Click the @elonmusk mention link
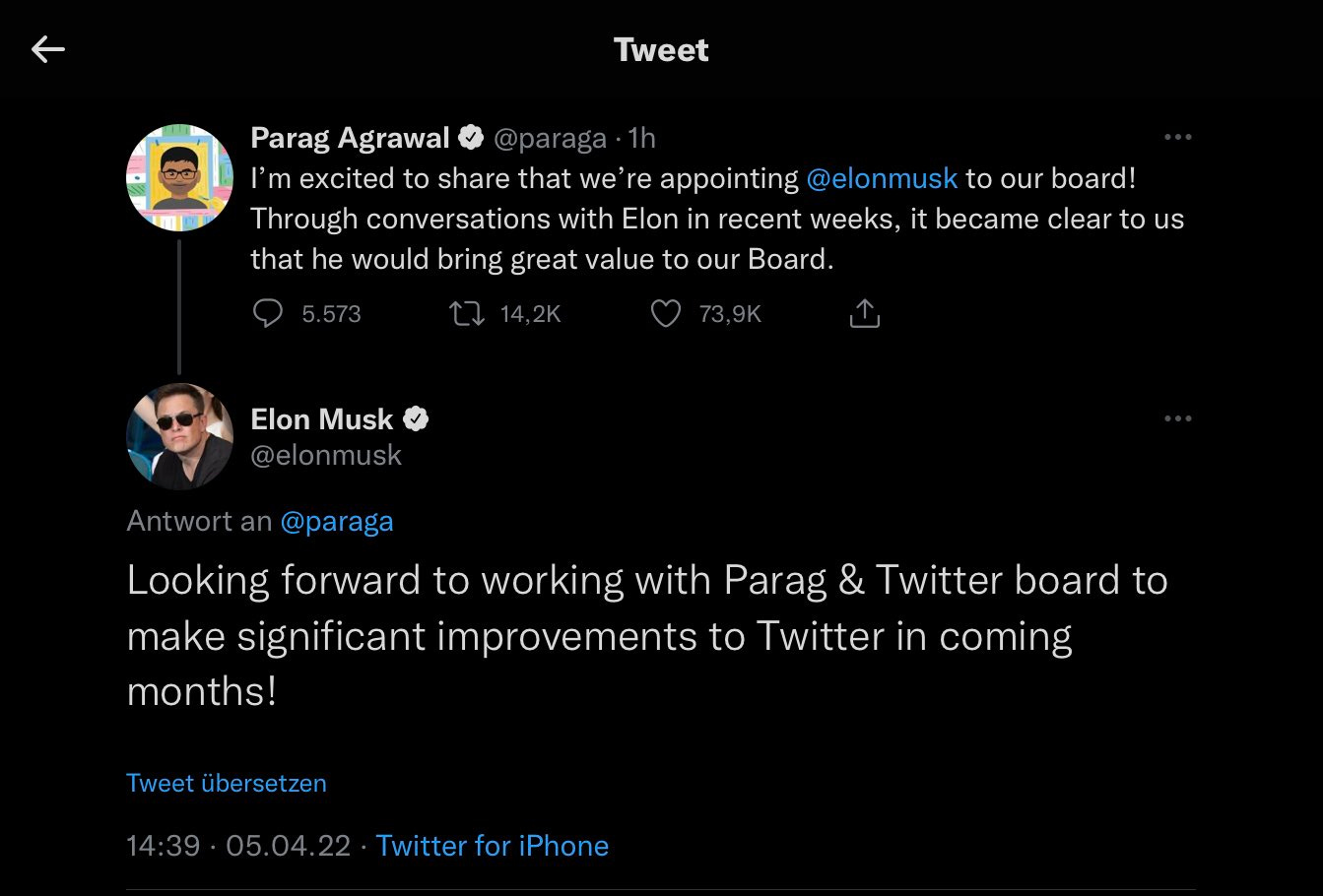The width and height of the screenshot is (1323, 896). tap(882, 178)
